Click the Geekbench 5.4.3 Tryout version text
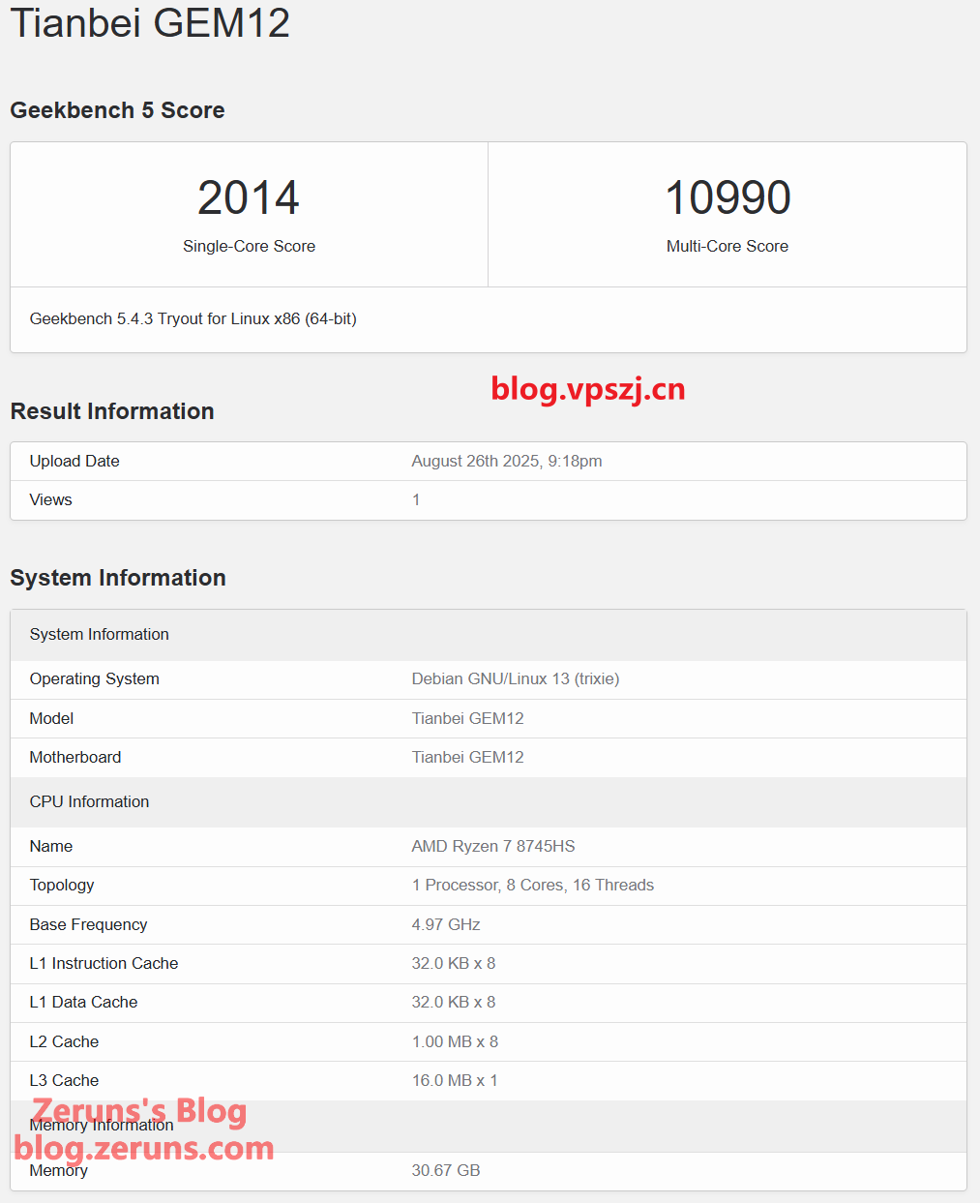The width and height of the screenshot is (980, 1204). [193, 318]
